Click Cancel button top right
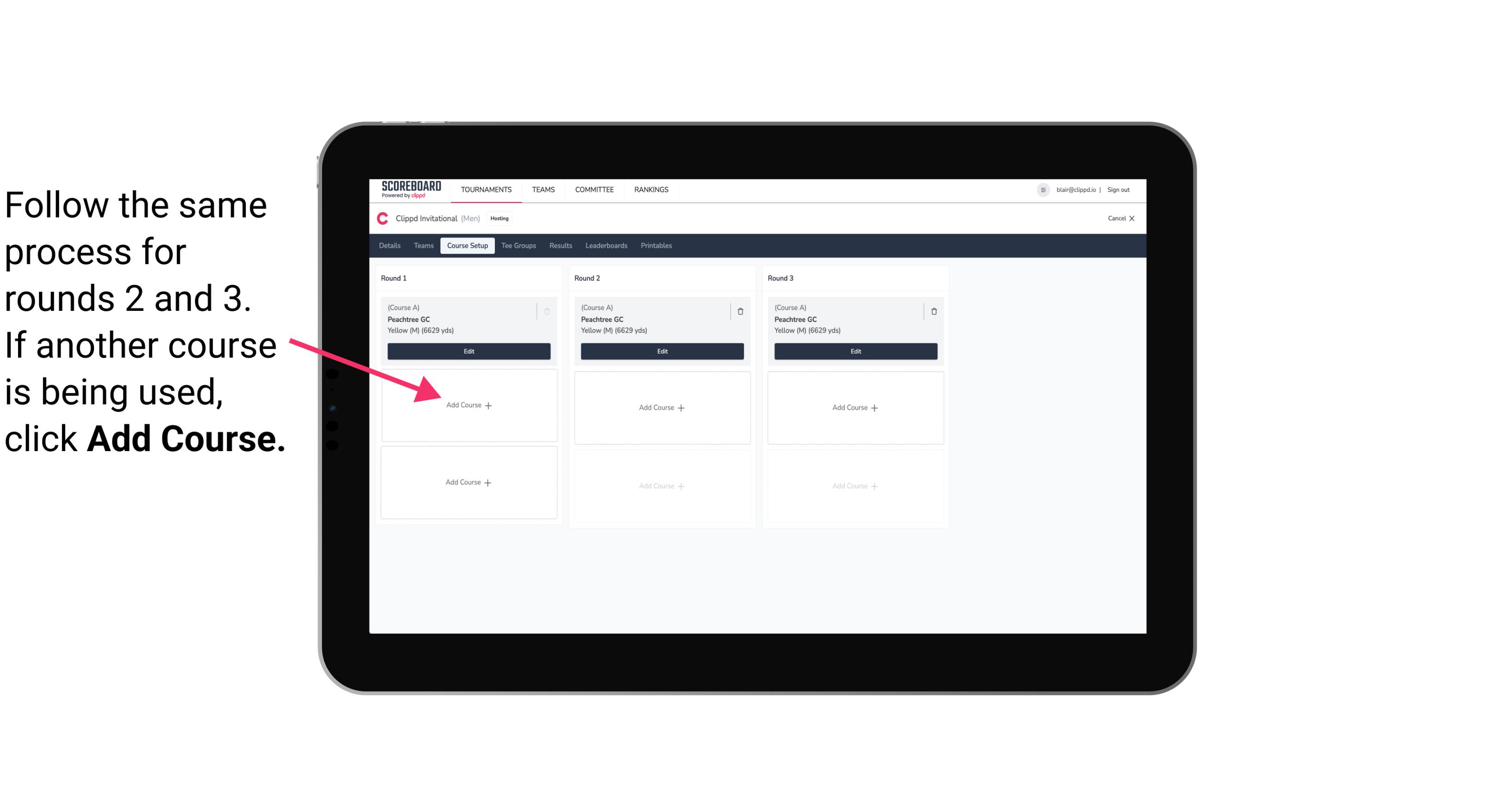The width and height of the screenshot is (1510, 812). click(1118, 217)
